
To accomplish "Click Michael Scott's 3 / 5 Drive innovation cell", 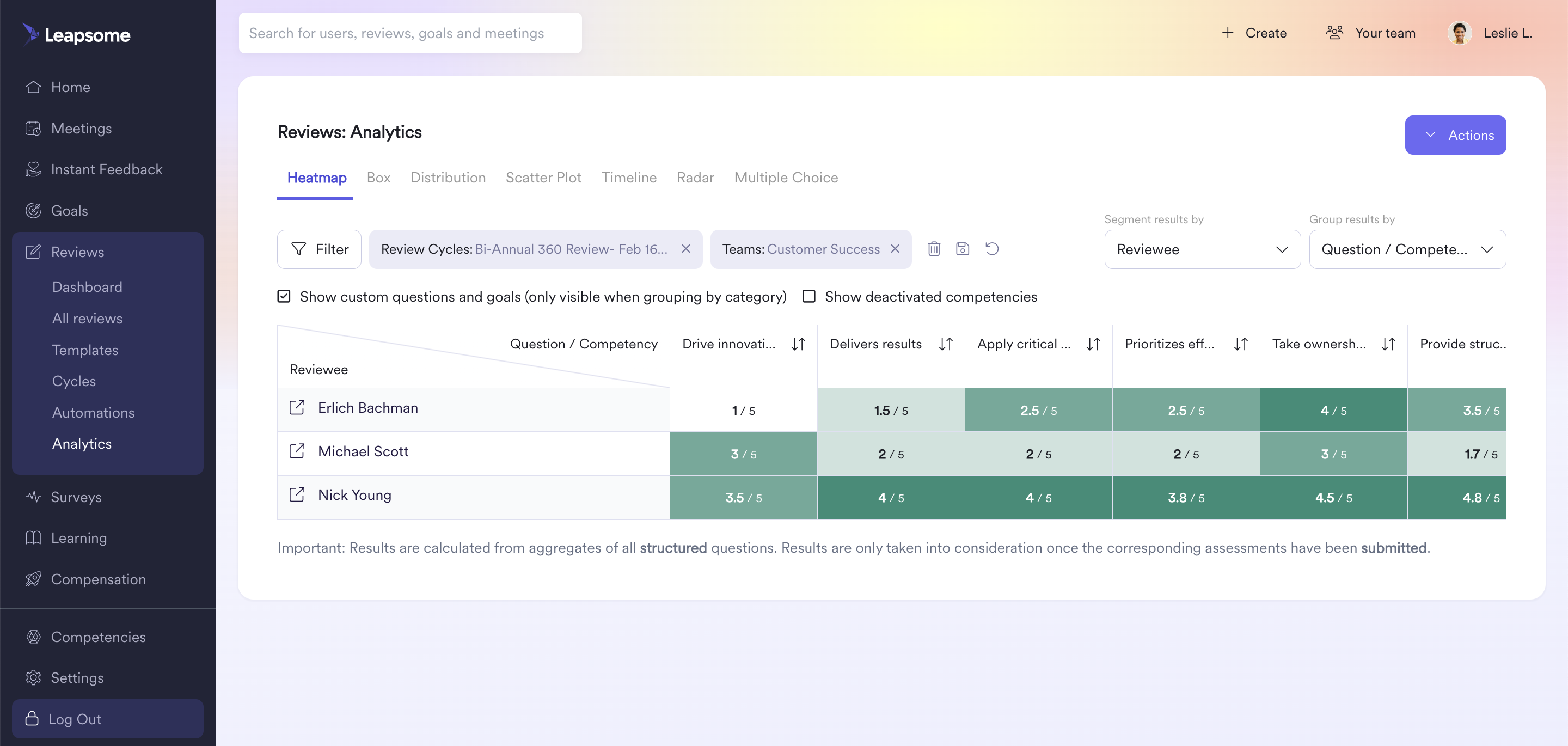I will (x=743, y=454).
